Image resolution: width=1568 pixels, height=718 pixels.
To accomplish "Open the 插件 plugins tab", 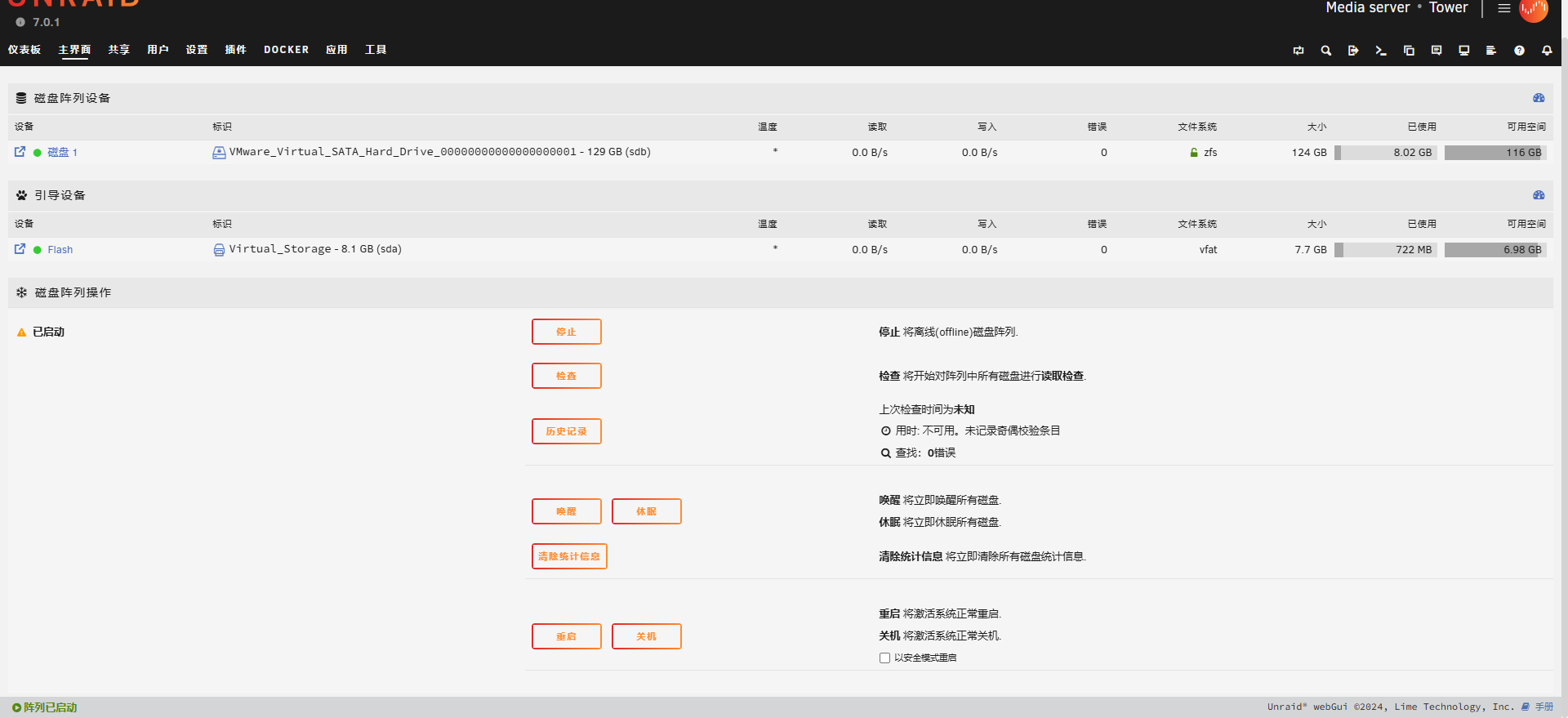I will (x=236, y=50).
